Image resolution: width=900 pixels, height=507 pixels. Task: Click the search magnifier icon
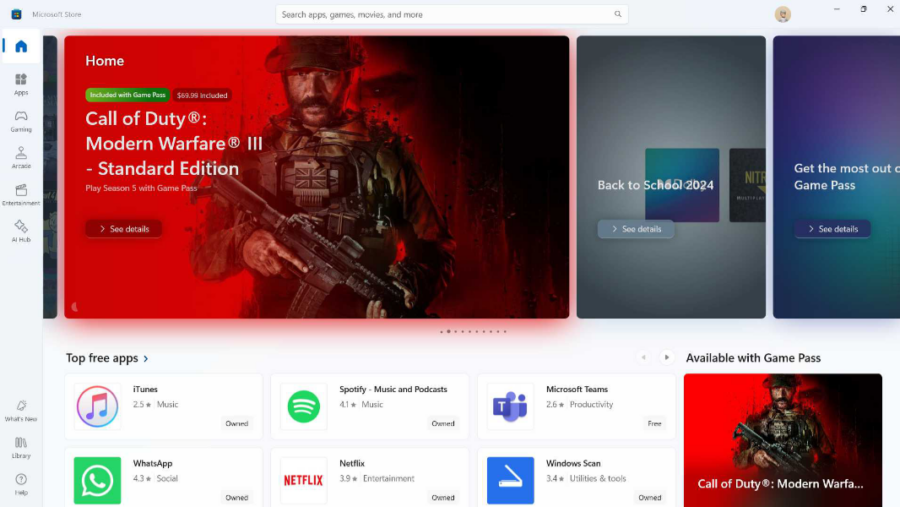pyautogui.click(x=618, y=14)
